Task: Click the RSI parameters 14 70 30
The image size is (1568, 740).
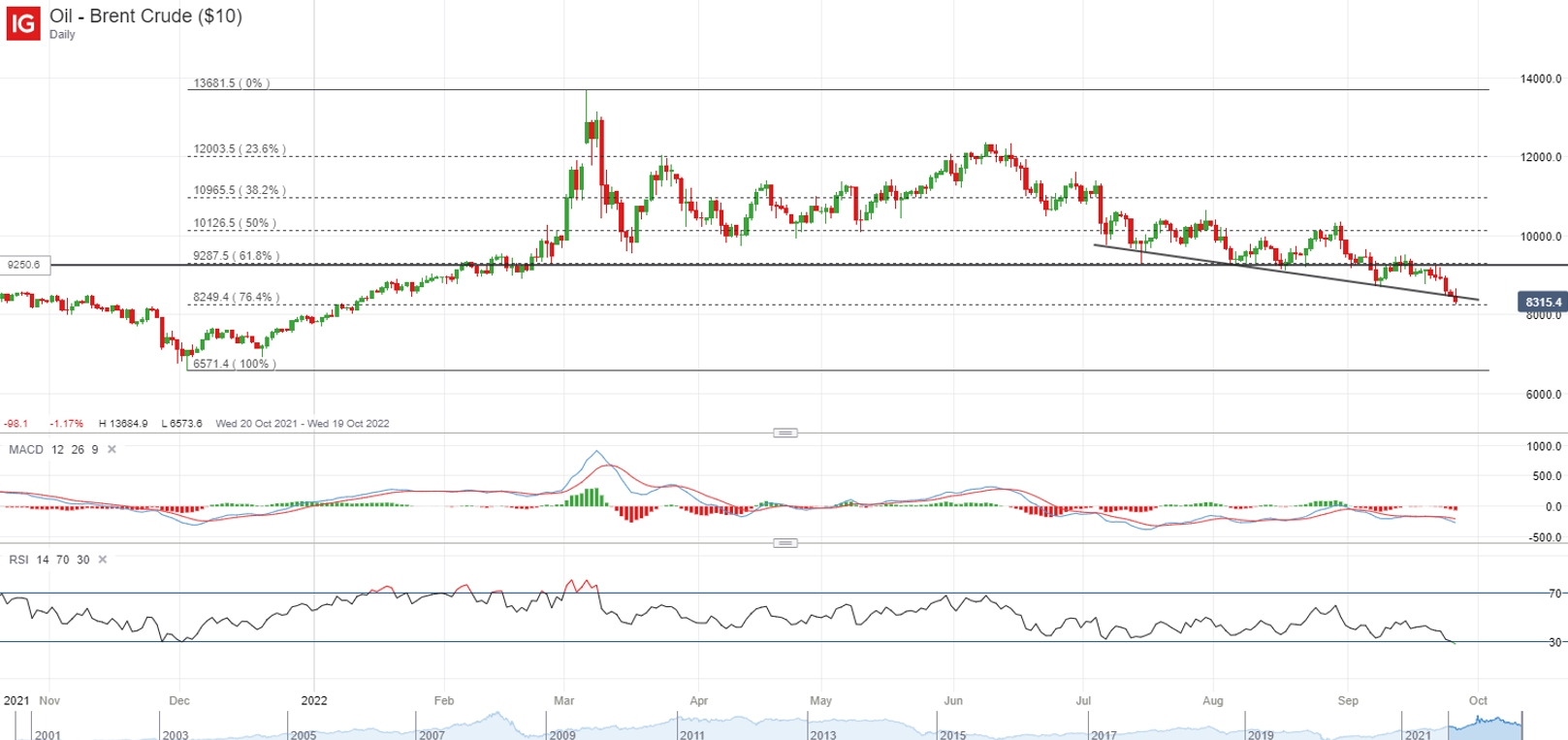Action: (x=63, y=560)
